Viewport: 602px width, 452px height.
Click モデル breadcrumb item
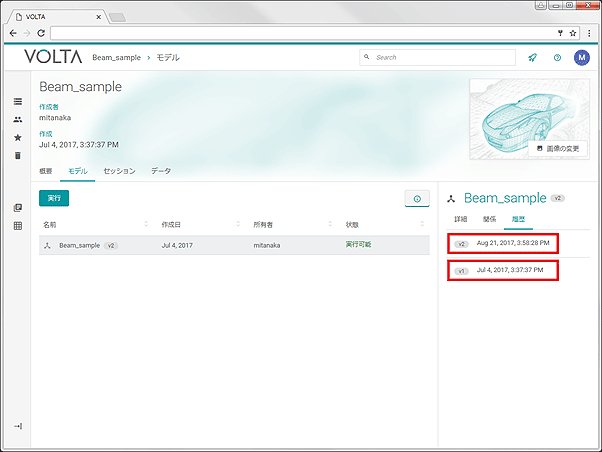(168, 58)
